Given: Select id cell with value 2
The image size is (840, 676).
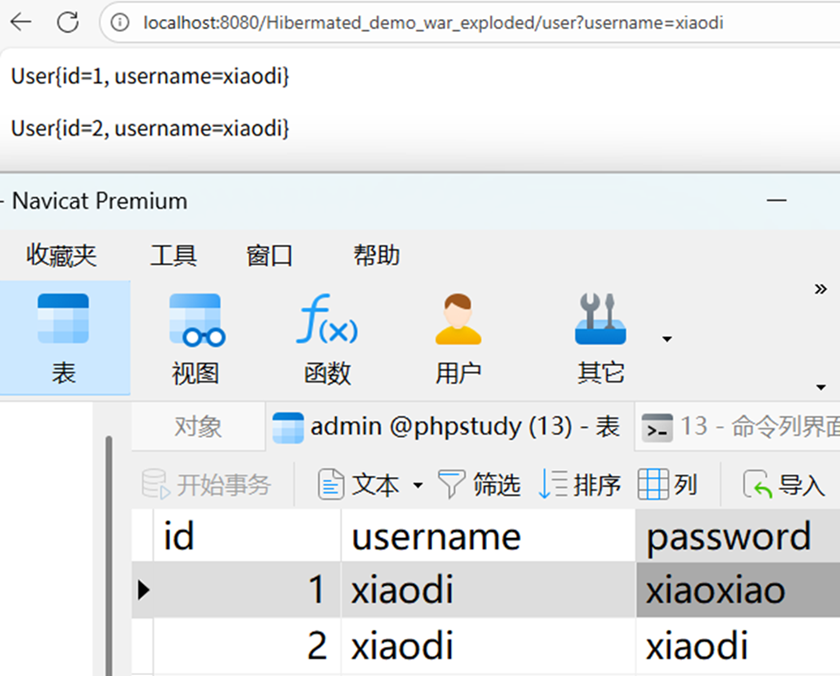Looking at the screenshot, I should pos(247,645).
